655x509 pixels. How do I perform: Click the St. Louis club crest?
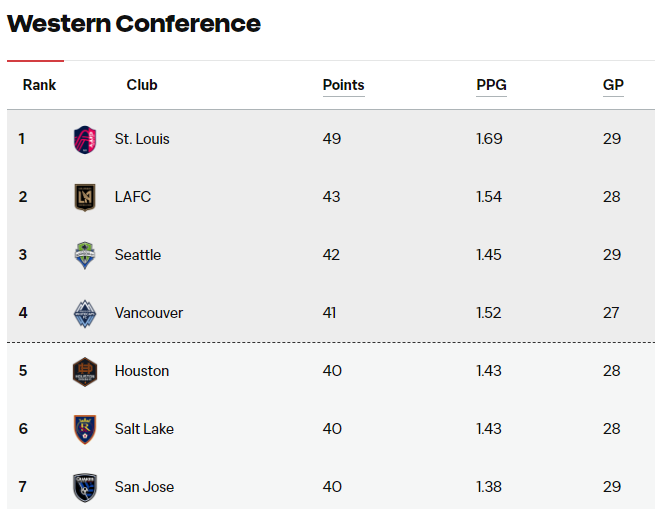point(85,140)
